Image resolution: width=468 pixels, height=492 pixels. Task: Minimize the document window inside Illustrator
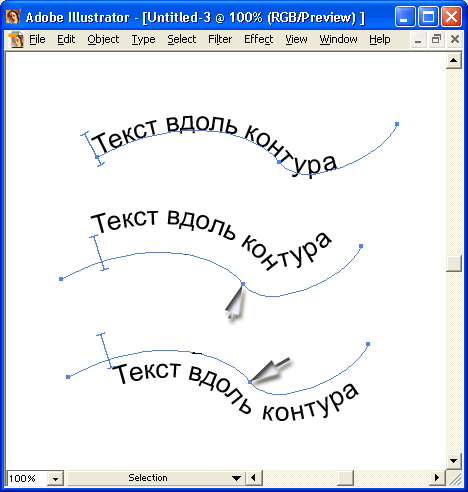[x=418, y=40]
